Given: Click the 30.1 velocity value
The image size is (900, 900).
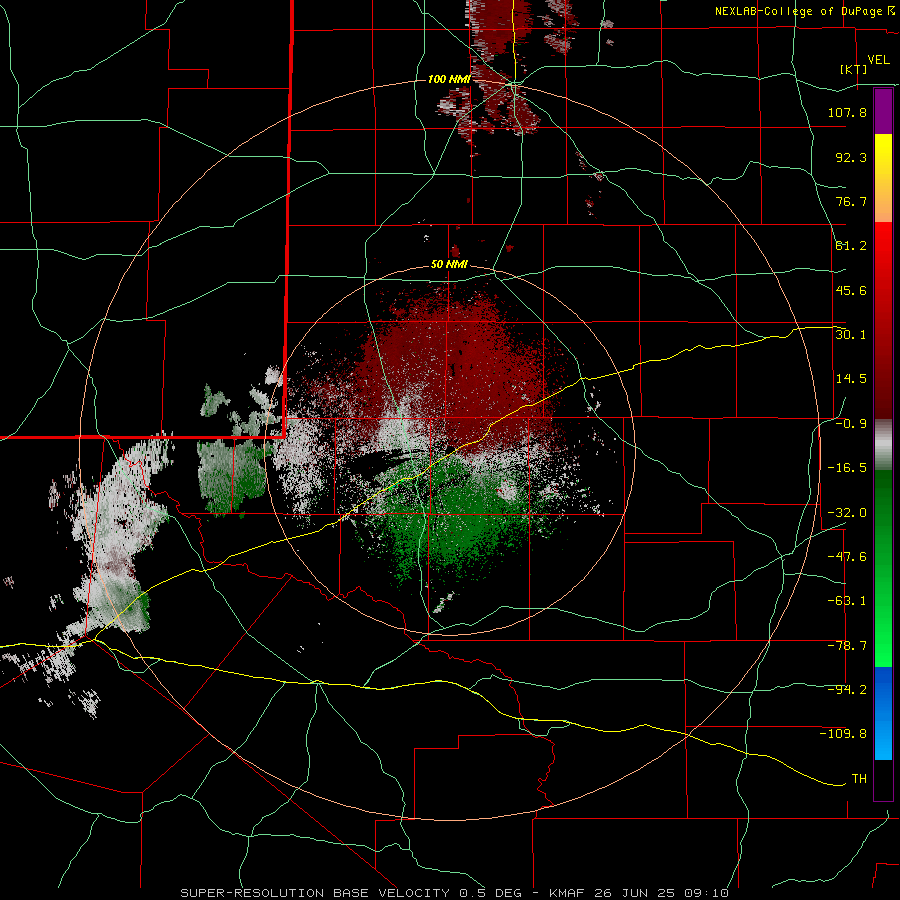Looking at the screenshot, I should [x=851, y=335].
